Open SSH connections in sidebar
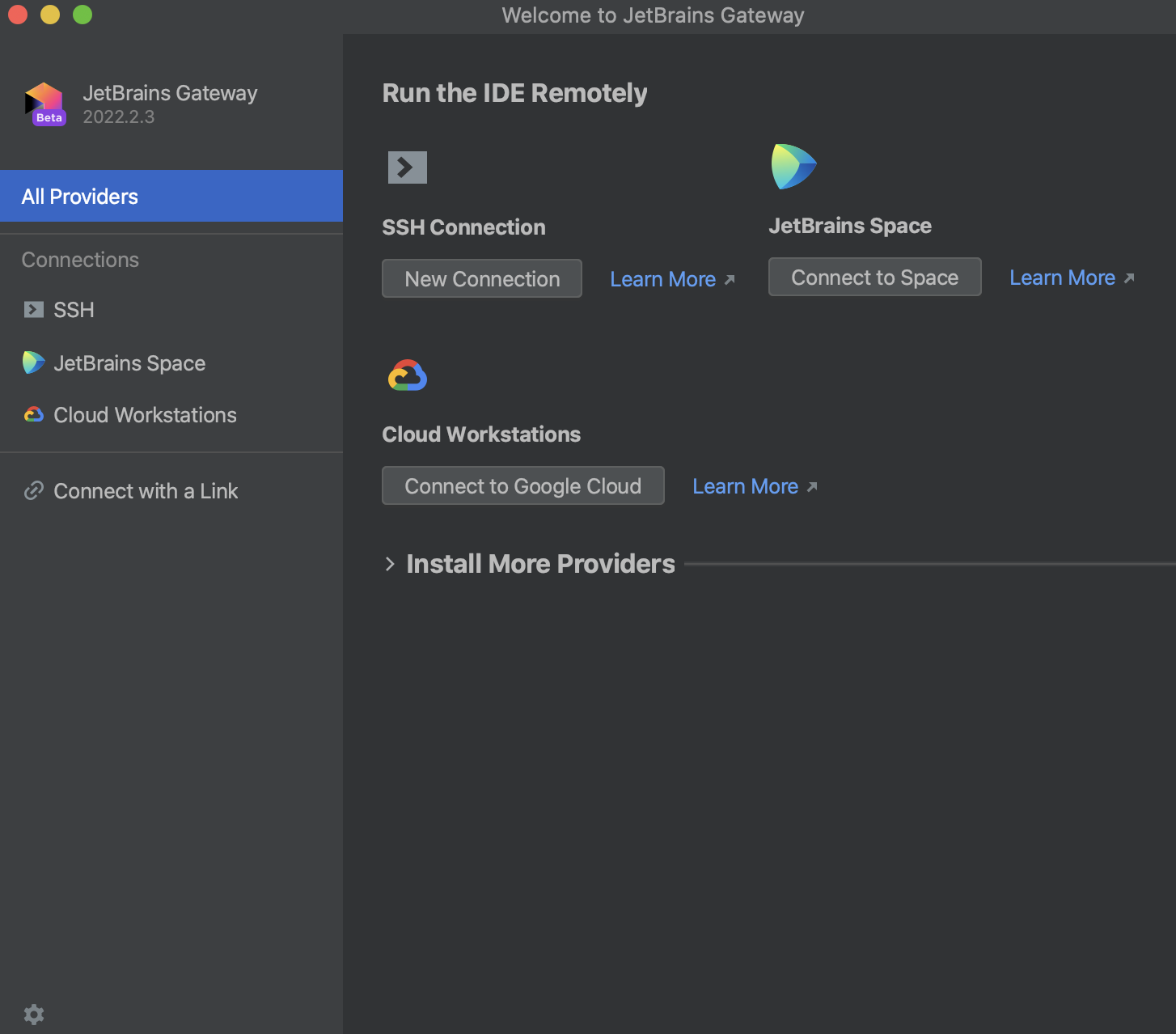The height and width of the screenshot is (1034, 1176). 171,310
